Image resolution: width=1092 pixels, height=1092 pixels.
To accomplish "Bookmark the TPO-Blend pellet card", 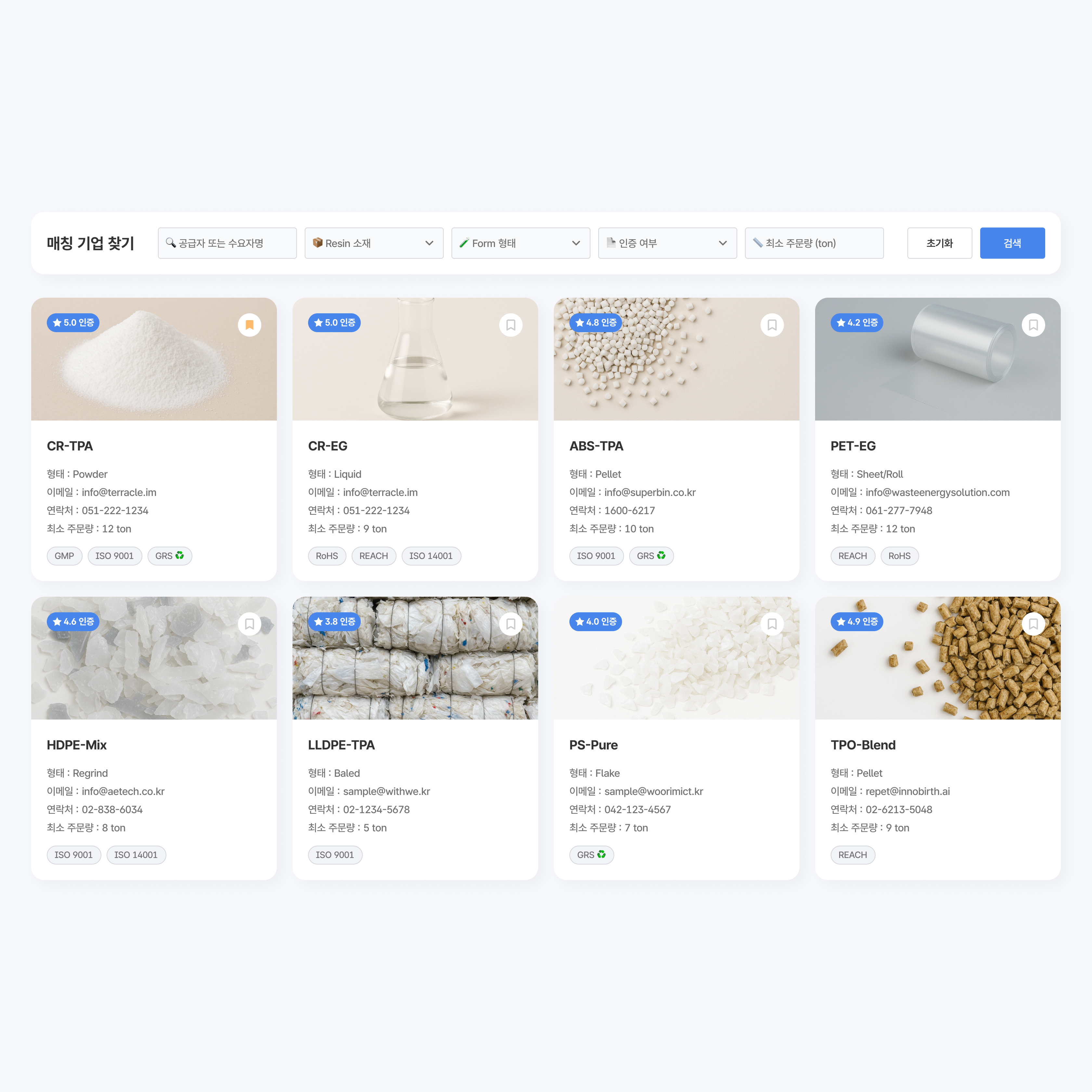I will pos(1033,624).
